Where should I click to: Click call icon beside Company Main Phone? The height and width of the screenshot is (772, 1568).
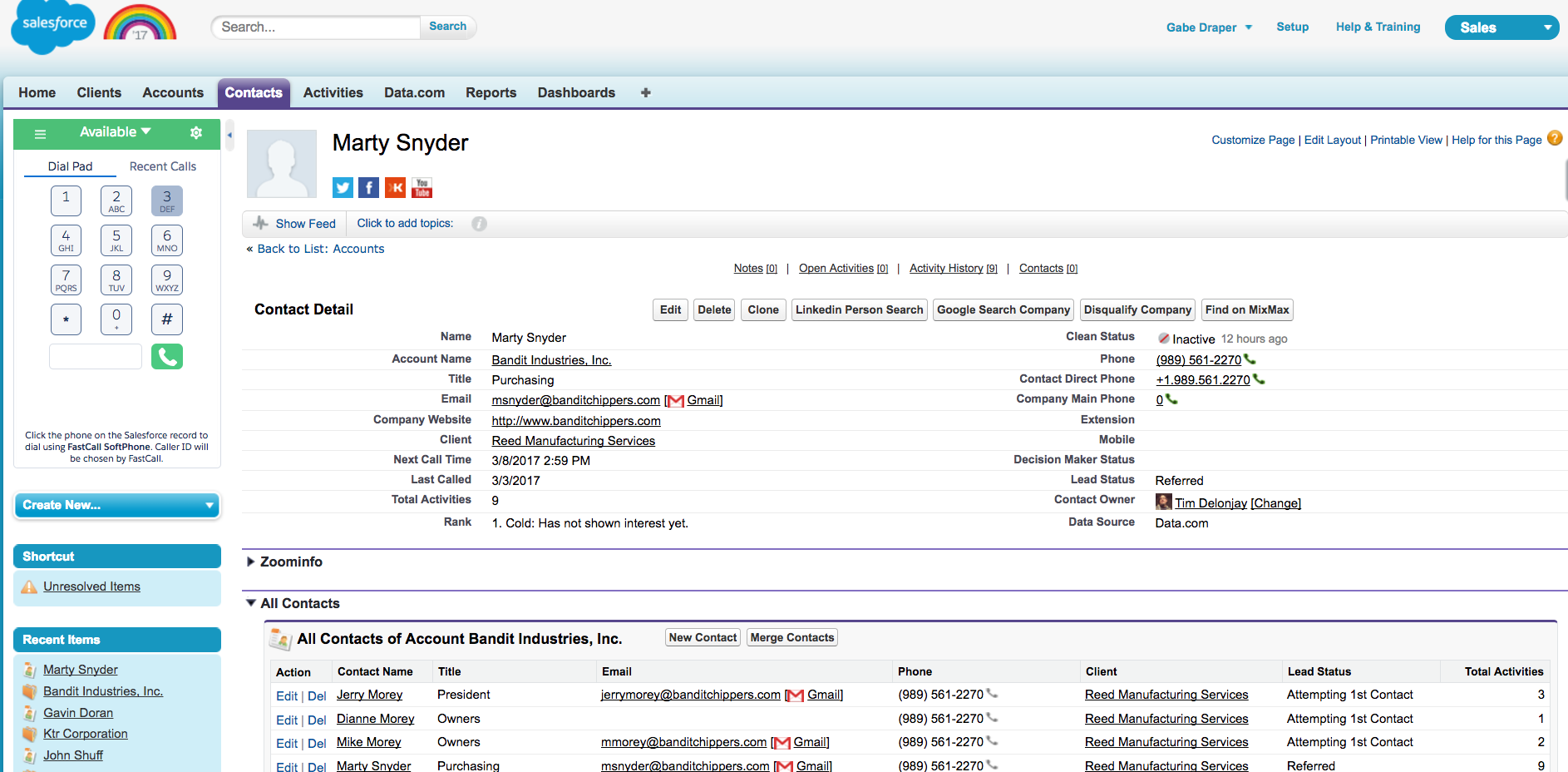(x=1171, y=399)
